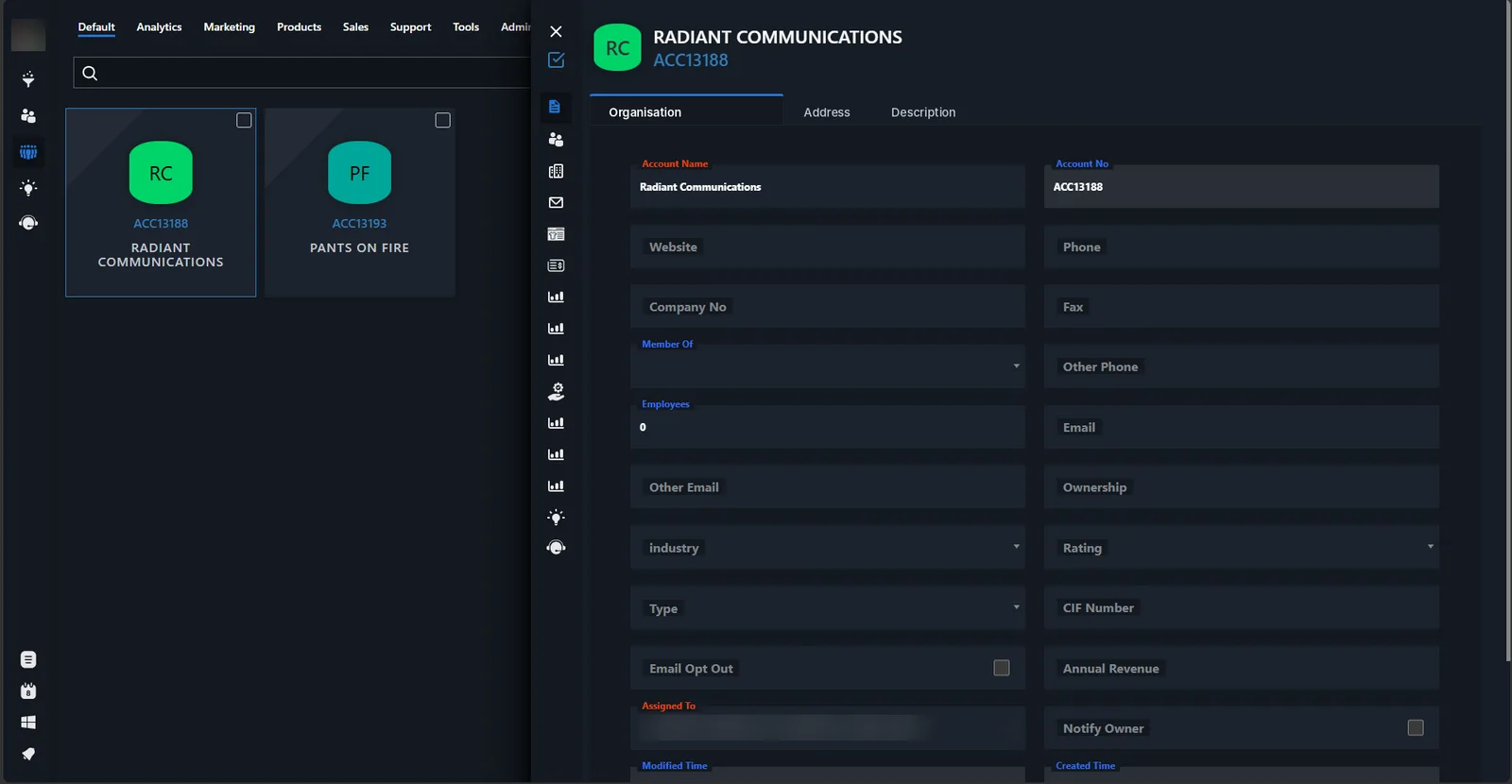The width and height of the screenshot is (1512, 784).
Task: Open the Support menu
Action: point(410,27)
